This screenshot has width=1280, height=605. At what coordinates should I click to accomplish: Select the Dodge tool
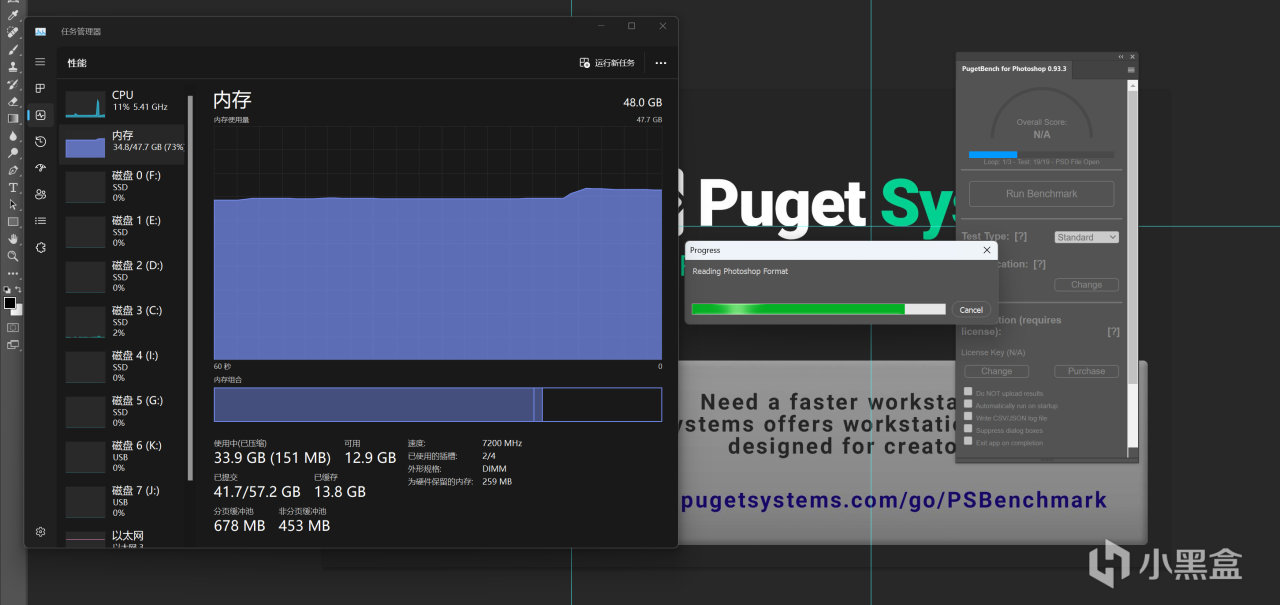13,153
